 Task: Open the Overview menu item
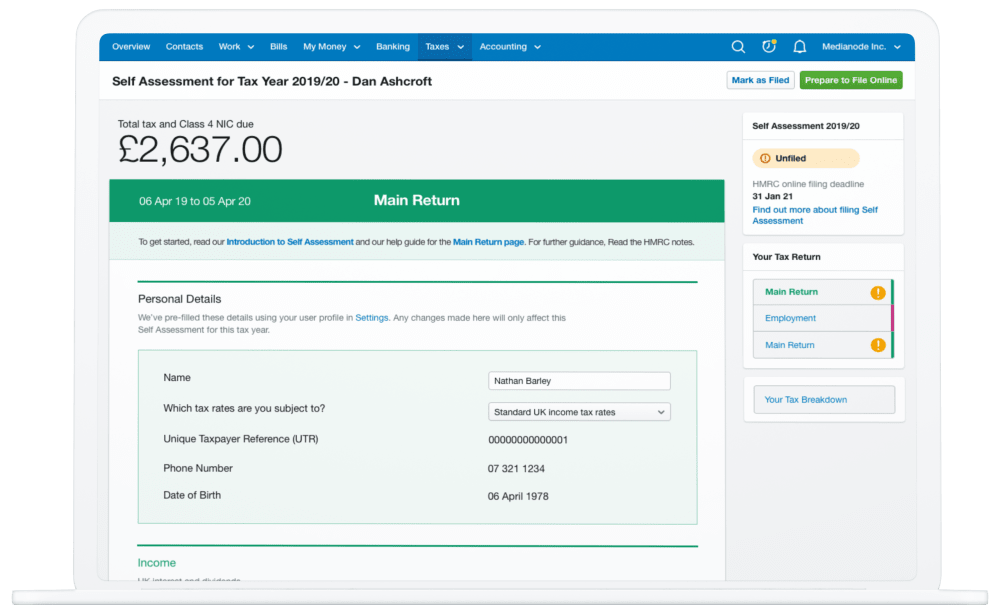(x=131, y=47)
